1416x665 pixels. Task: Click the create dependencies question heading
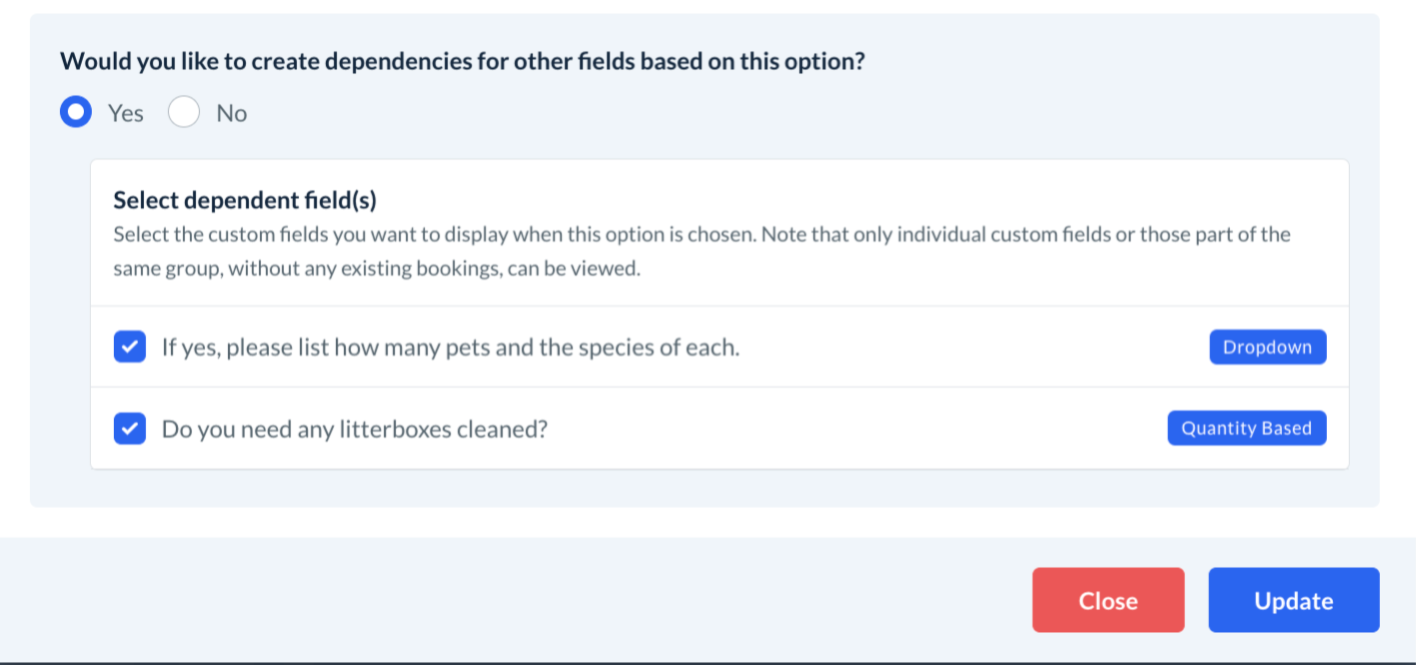[x=462, y=61]
